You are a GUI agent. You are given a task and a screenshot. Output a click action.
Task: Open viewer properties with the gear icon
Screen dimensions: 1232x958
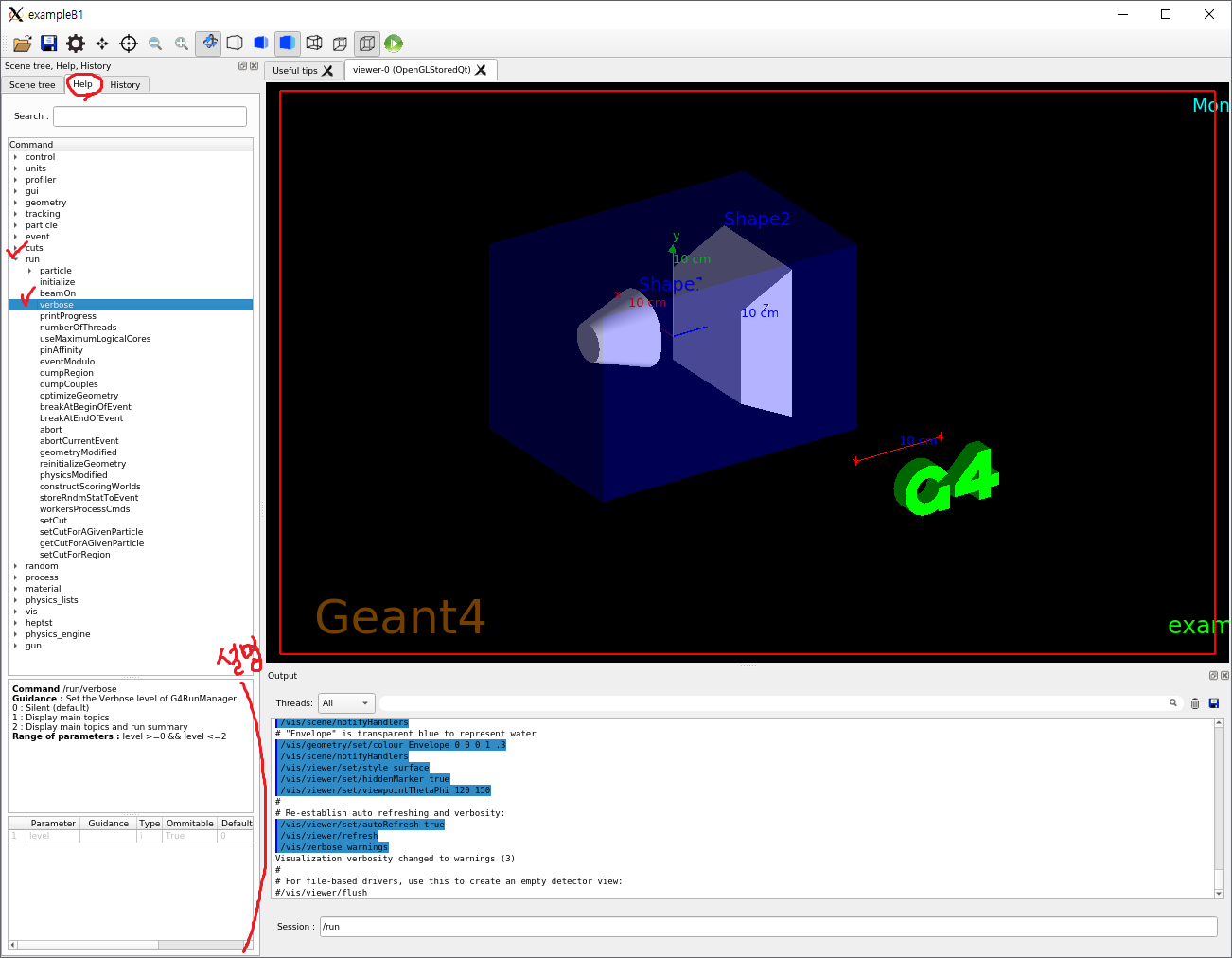coord(76,44)
